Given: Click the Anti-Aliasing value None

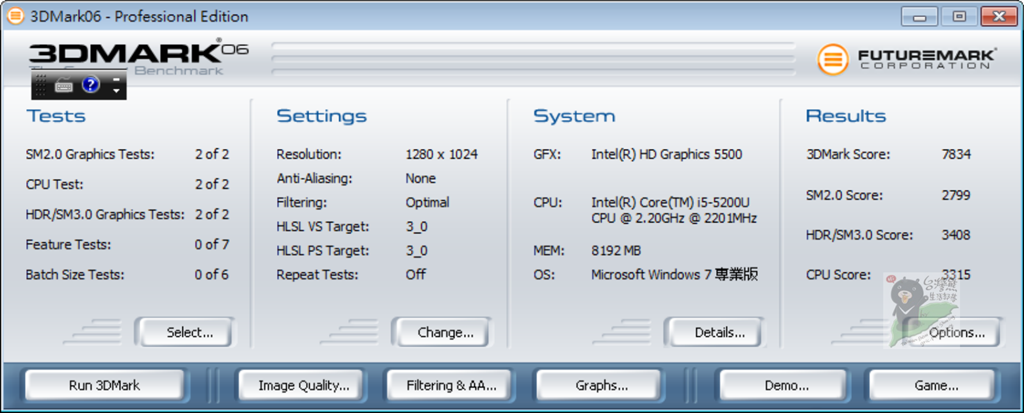Looking at the screenshot, I should click(x=421, y=178).
